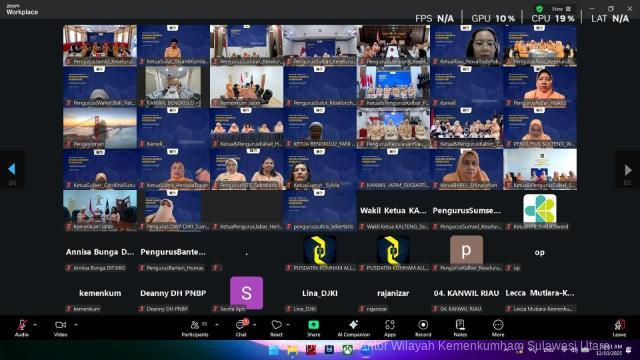
Task: Expand the arrow next to Participants
Action: (x=217, y=325)
